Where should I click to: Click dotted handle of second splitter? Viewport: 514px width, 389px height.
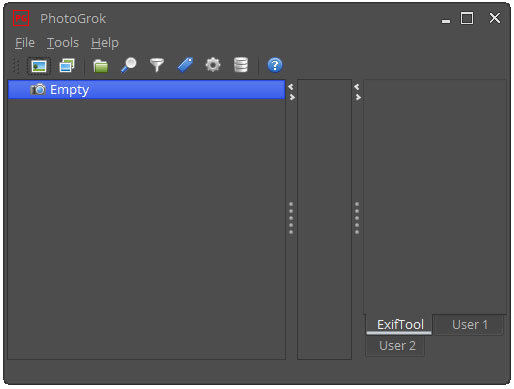[357, 218]
